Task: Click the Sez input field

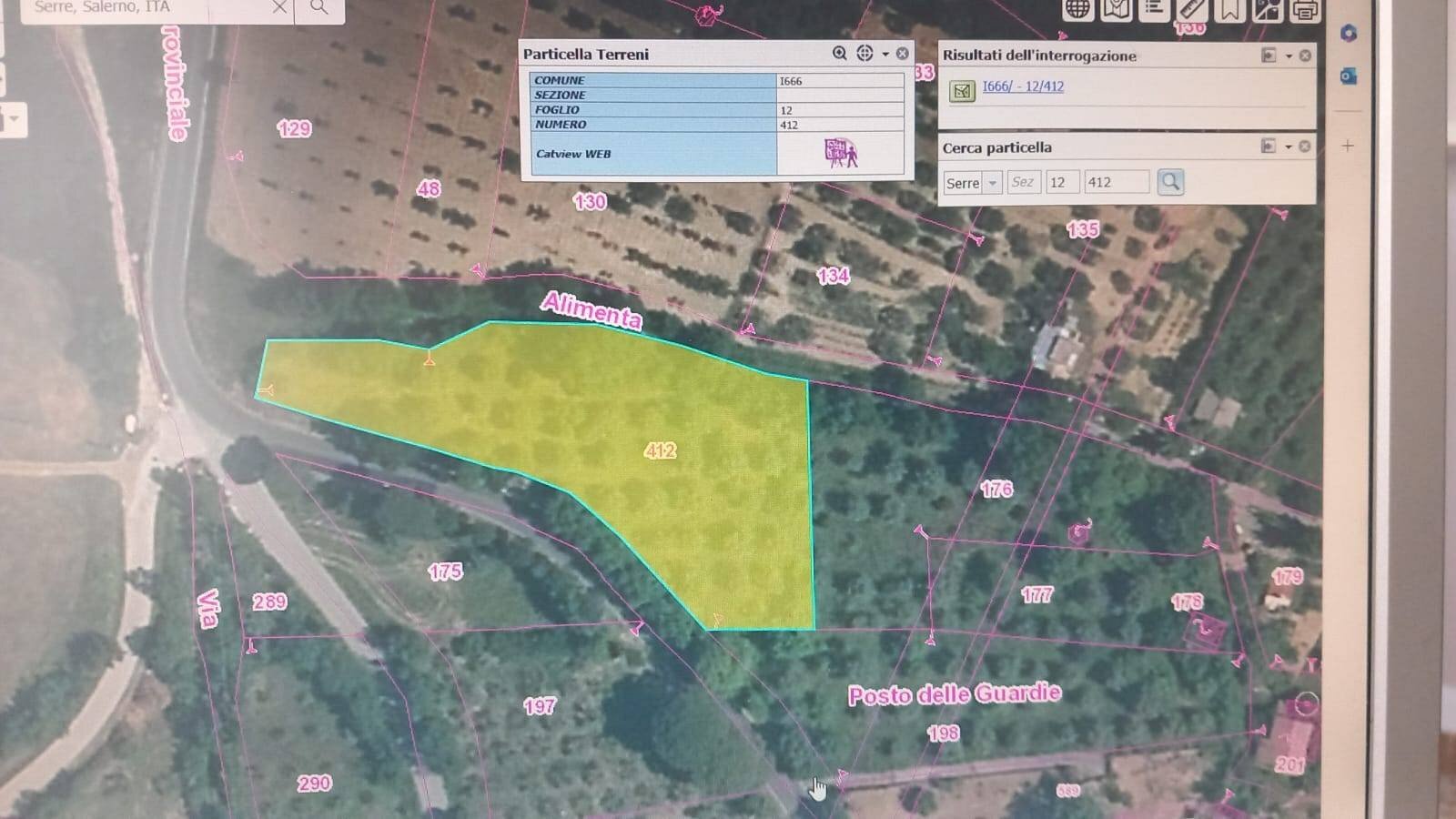Action: tap(1024, 182)
